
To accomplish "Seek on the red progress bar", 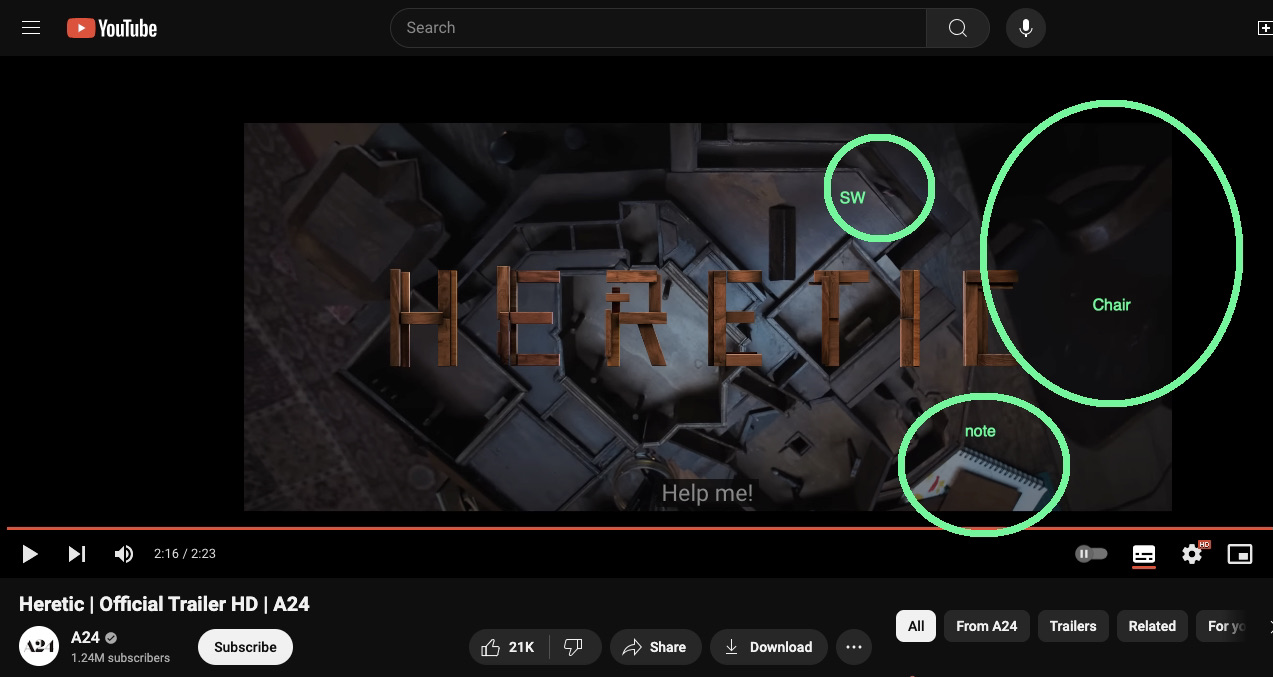I will point(640,528).
